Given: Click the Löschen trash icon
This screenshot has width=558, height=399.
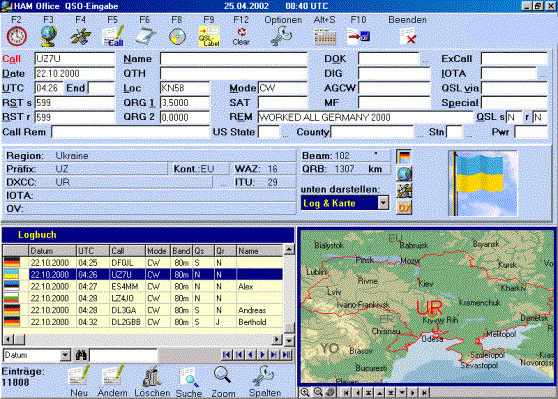Looking at the screenshot, I should click(x=152, y=376).
